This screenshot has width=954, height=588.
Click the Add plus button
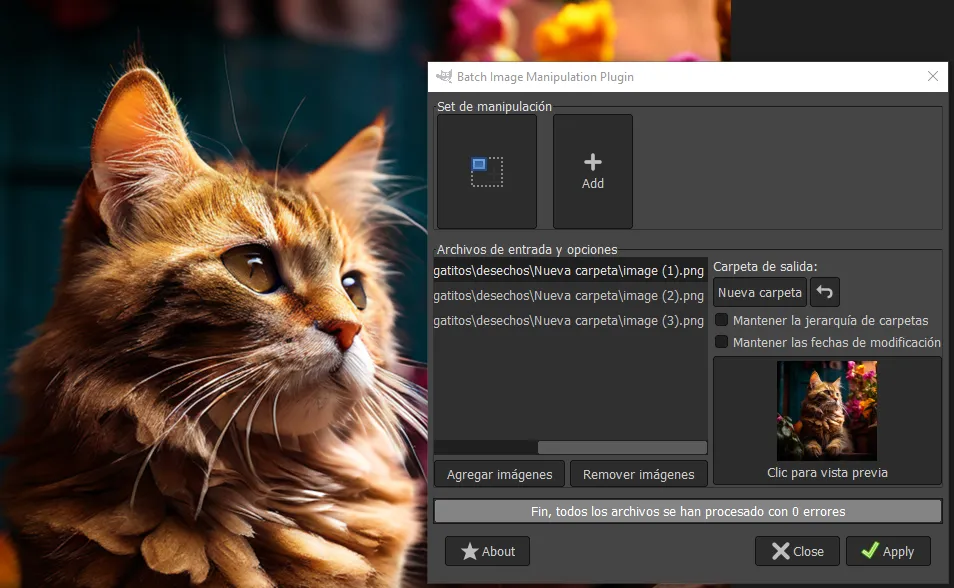tap(593, 172)
